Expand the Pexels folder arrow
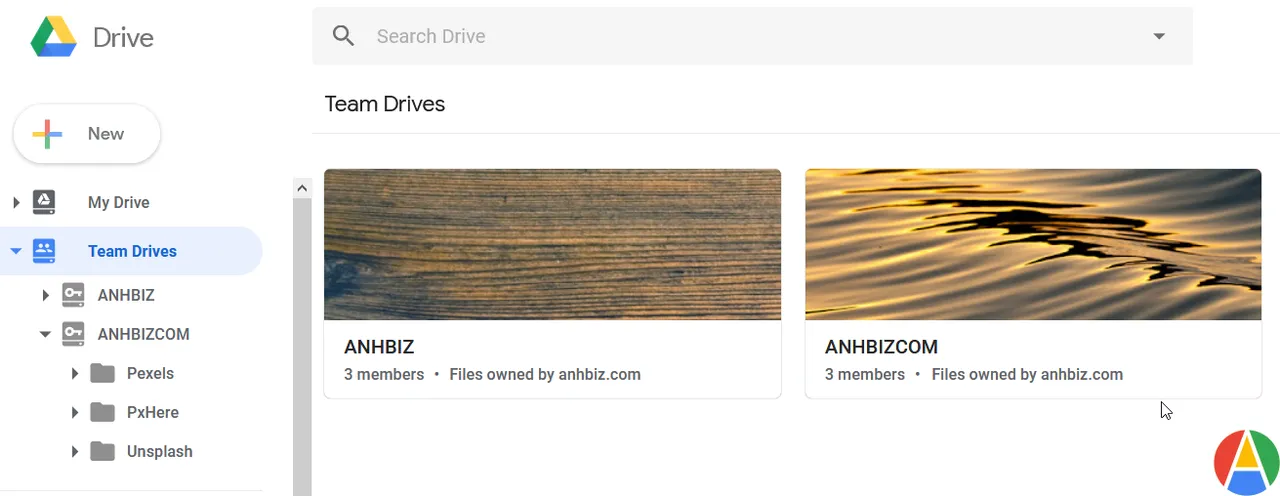Image resolution: width=1280 pixels, height=496 pixels. 74,373
